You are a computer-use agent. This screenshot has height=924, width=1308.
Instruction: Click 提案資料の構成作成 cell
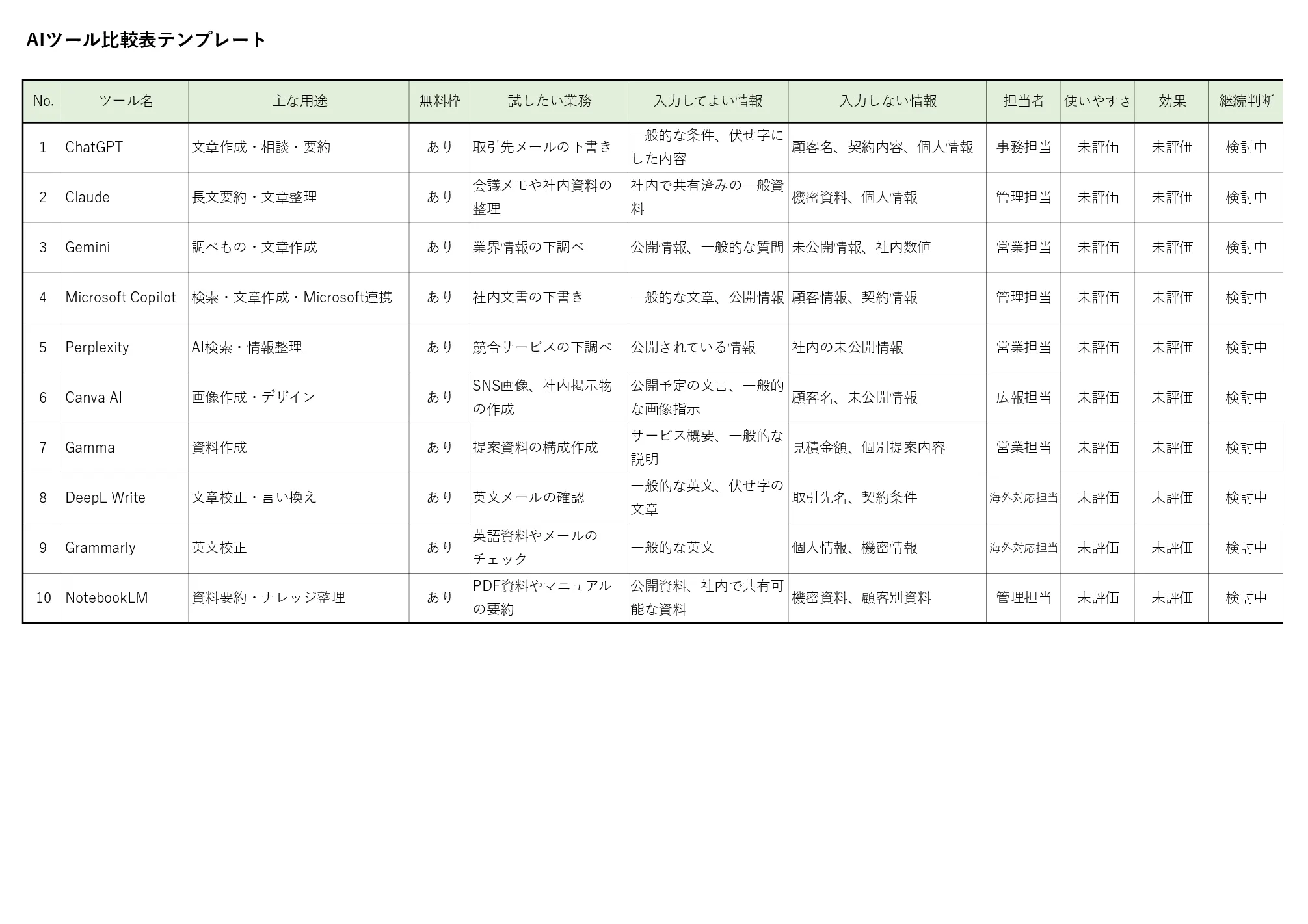[549, 448]
